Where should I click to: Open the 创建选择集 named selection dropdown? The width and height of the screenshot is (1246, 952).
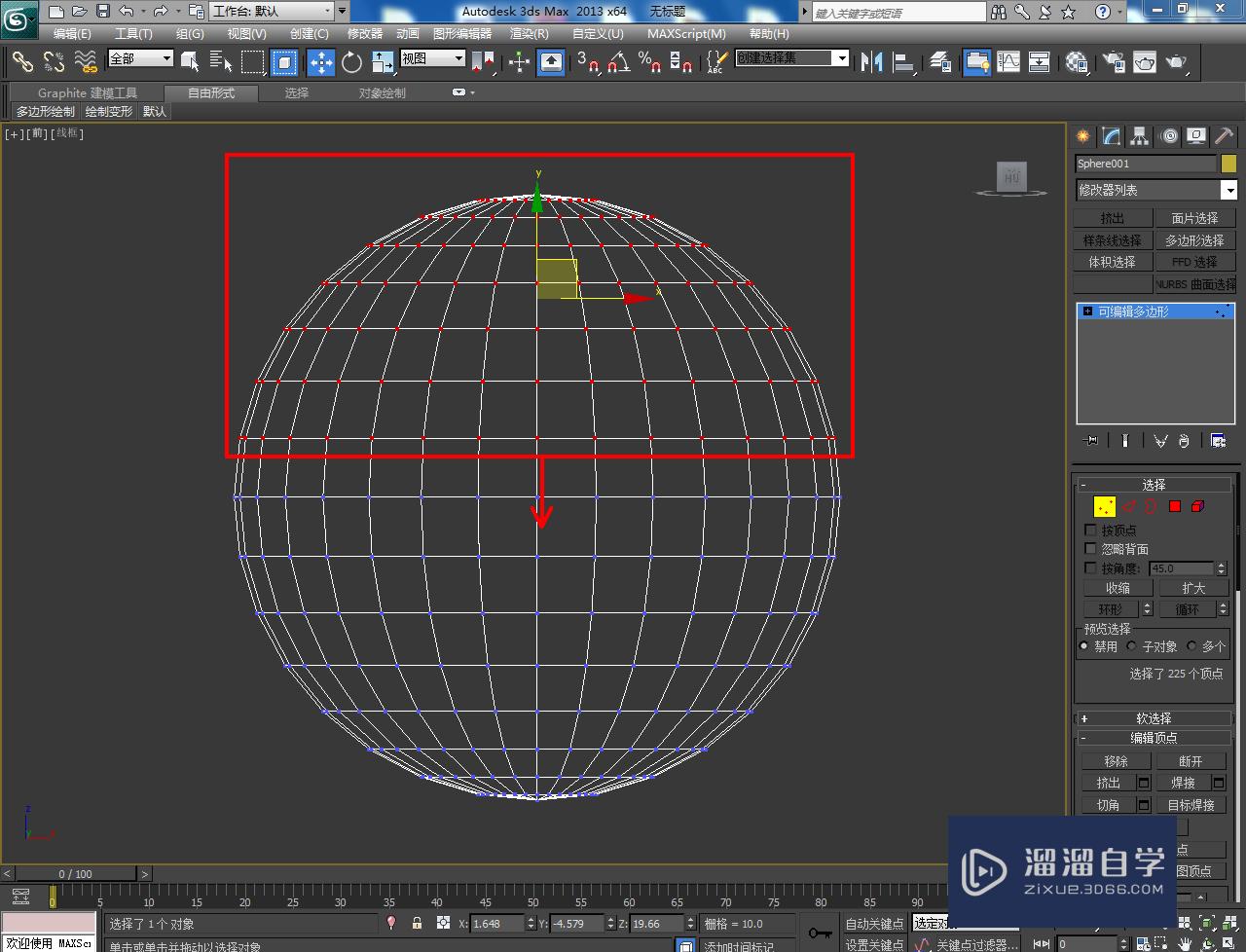tap(791, 58)
